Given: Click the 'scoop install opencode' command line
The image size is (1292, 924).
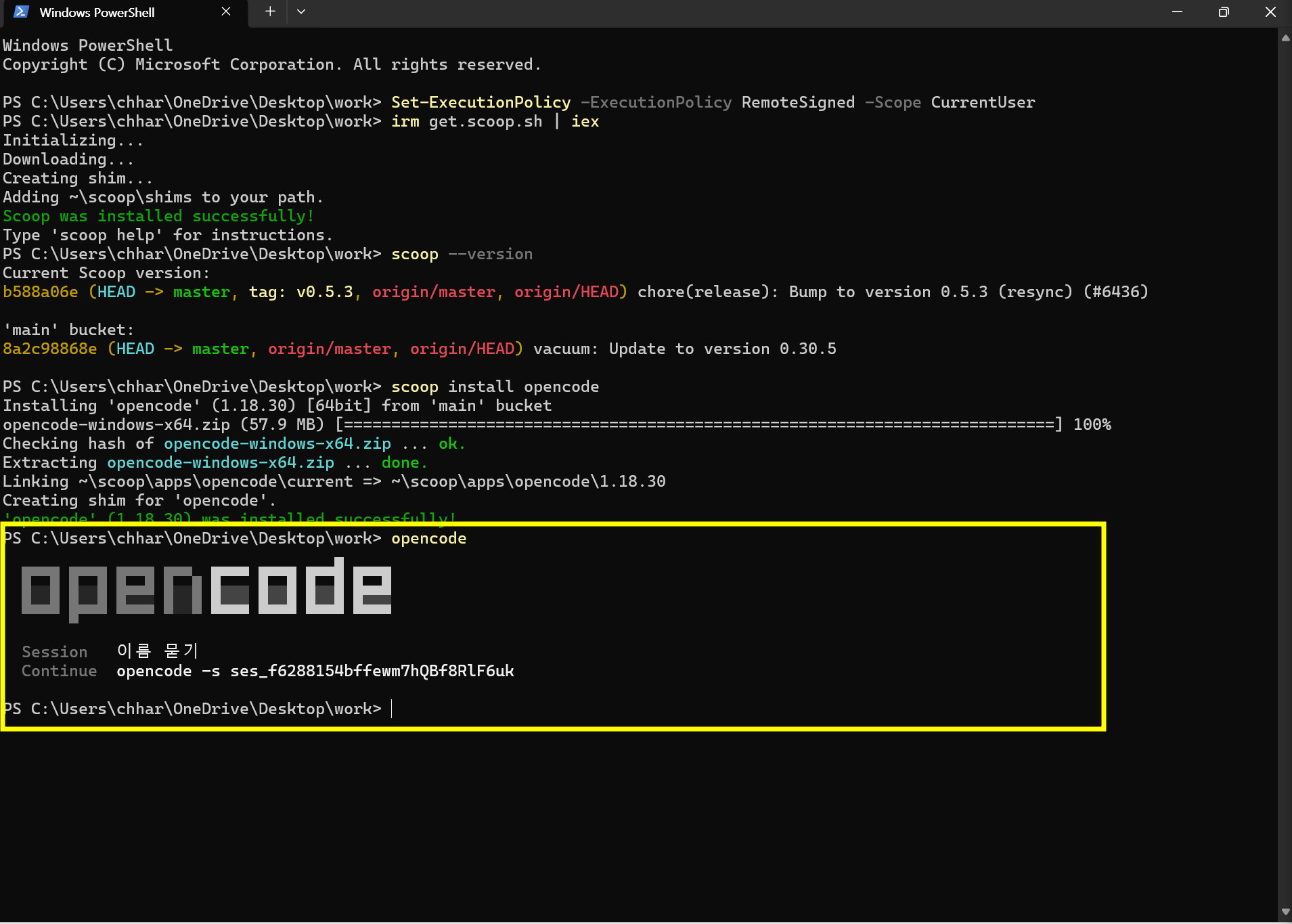Looking at the screenshot, I should [495, 387].
